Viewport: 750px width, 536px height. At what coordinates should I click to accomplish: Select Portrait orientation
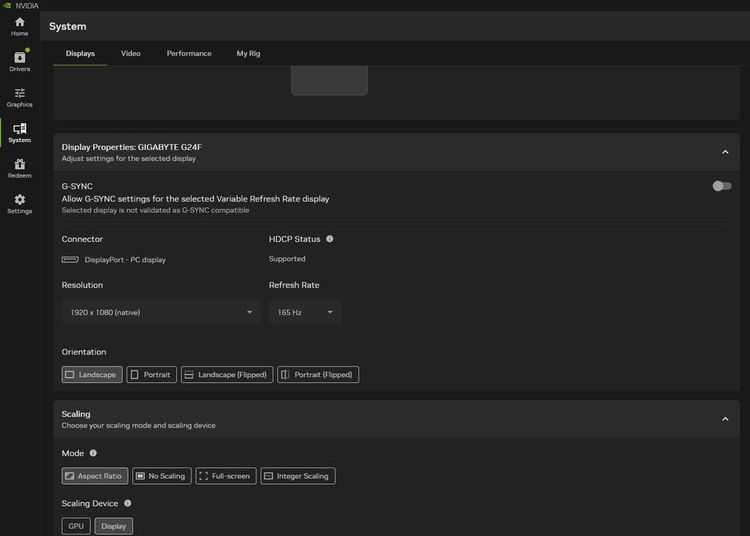point(152,375)
